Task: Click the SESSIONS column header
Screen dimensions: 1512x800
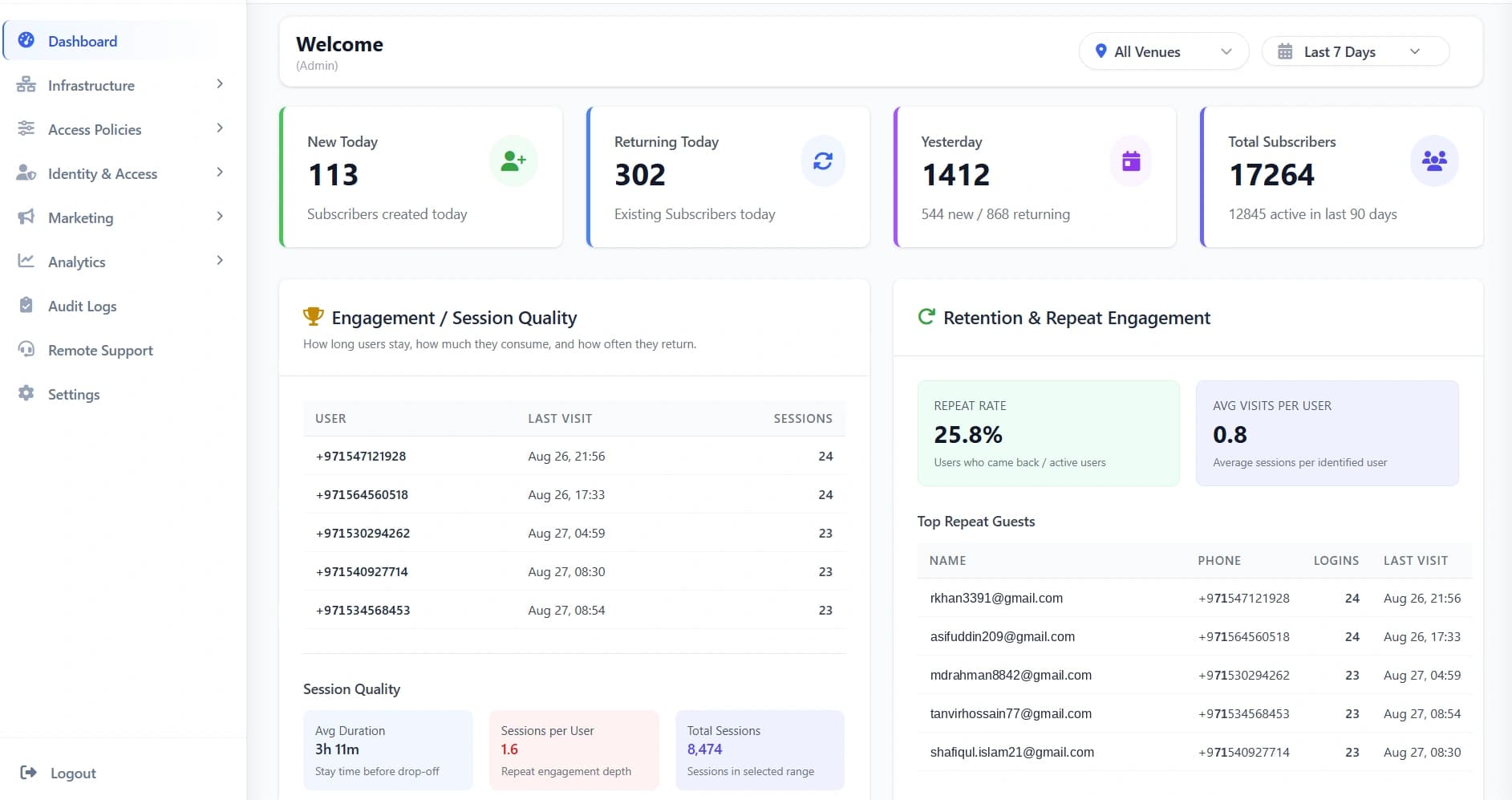Action: (803, 419)
